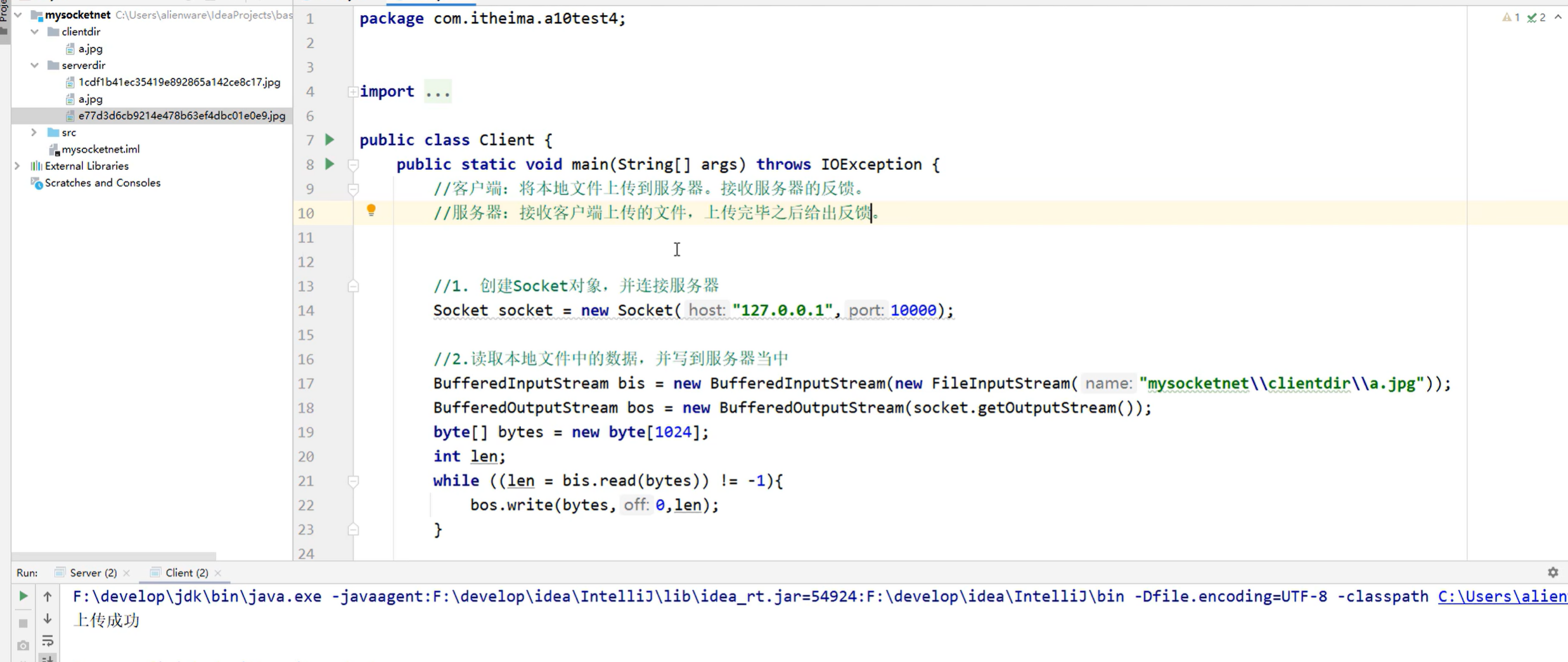
Task: Collapse the serverdir folder
Action: click(x=34, y=65)
